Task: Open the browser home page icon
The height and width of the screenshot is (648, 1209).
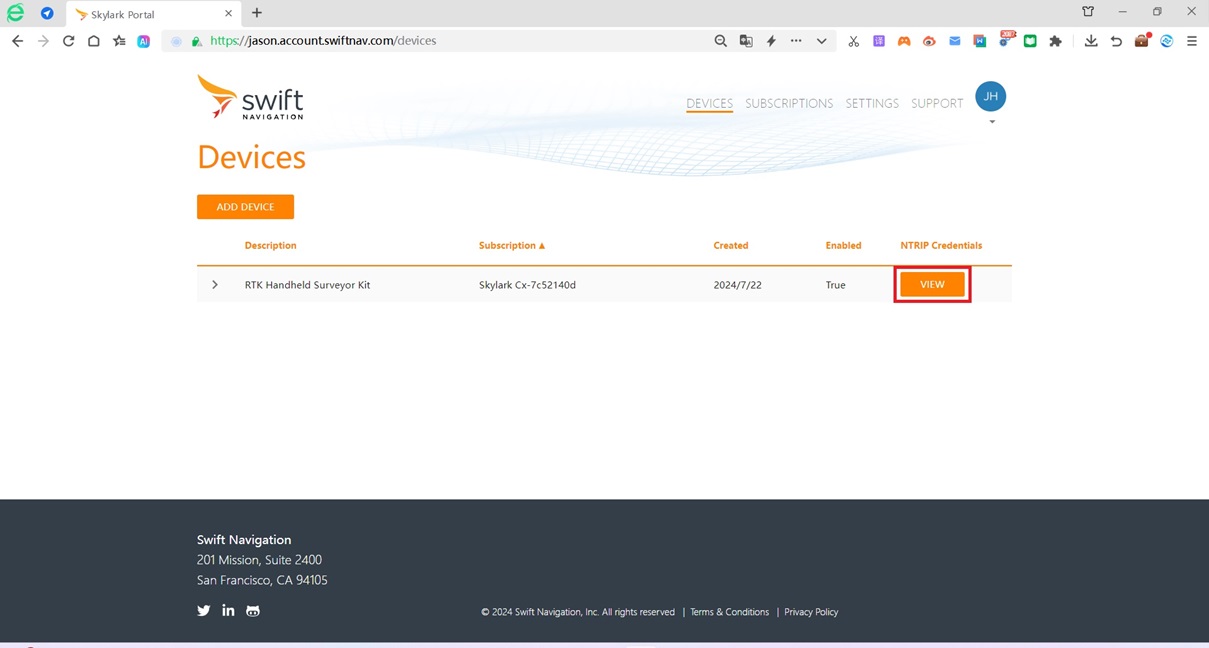Action: [93, 41]
